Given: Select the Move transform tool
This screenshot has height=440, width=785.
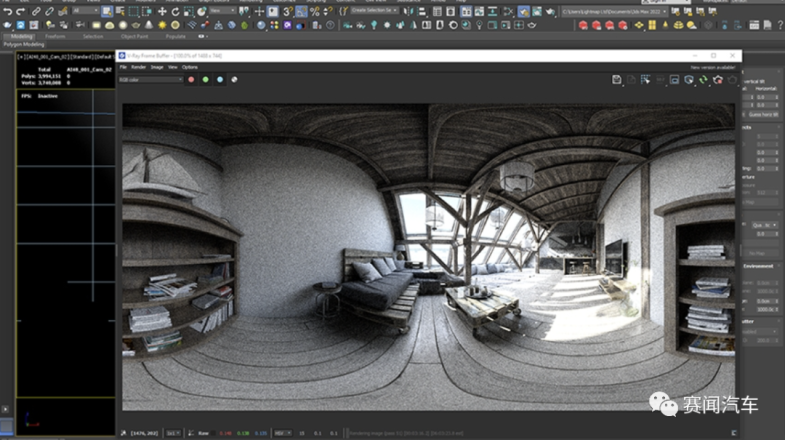Looking at the screenshot, I should [x=162, y=11].
